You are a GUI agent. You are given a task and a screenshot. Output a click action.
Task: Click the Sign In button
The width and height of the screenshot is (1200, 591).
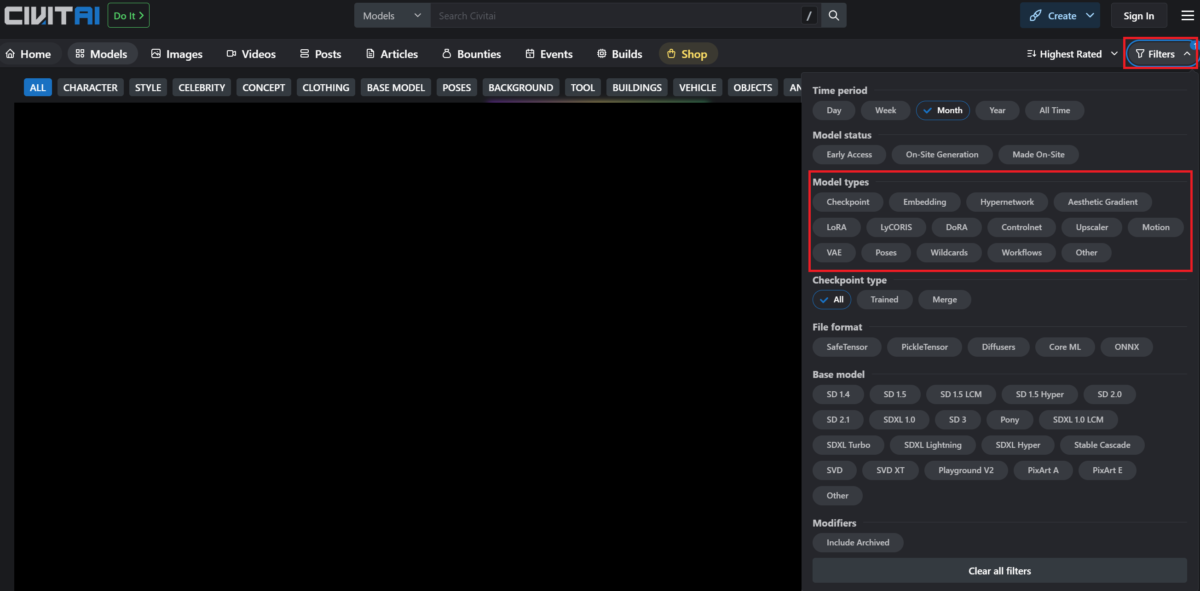[x=1138, y=15]
